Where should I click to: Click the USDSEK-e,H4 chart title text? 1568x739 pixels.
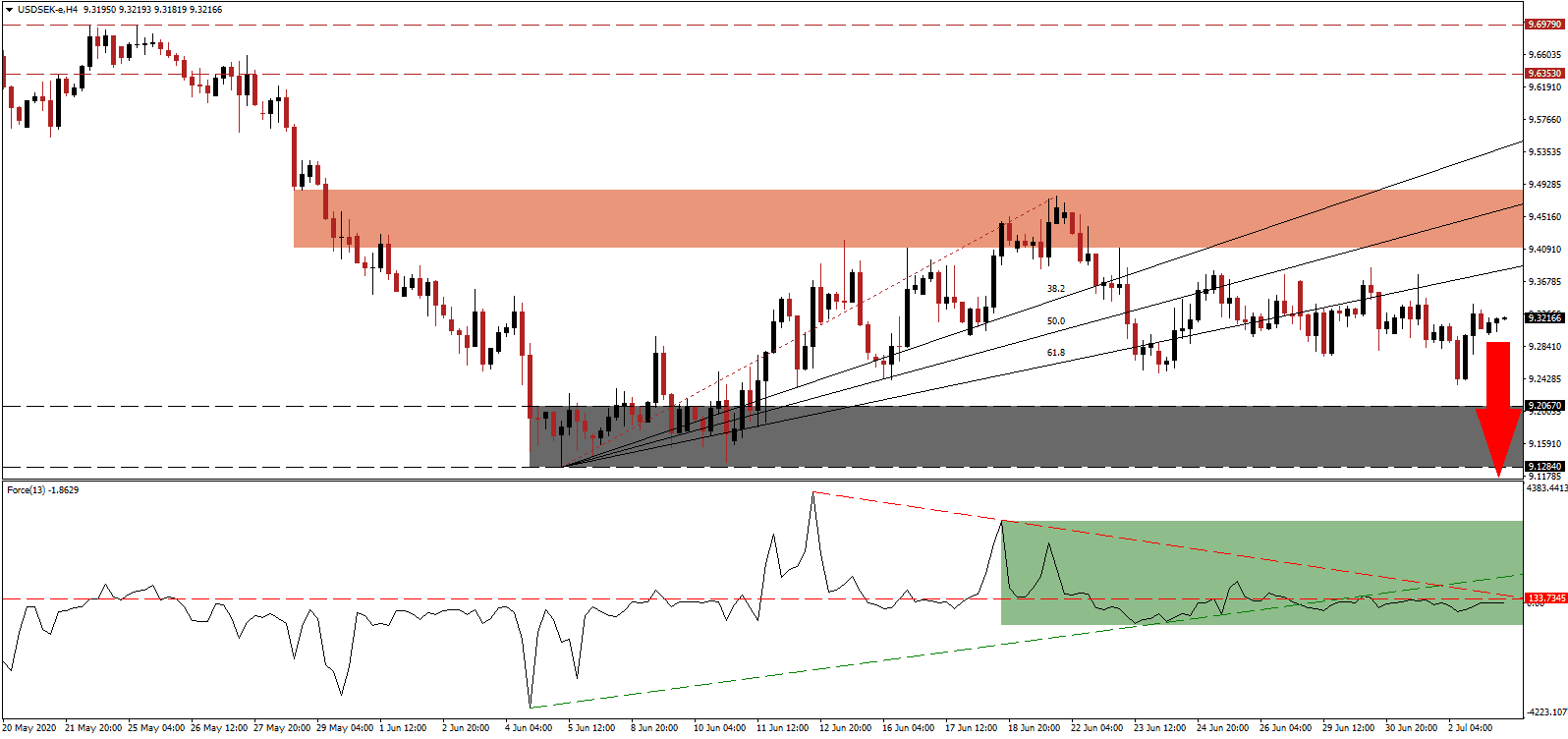49,10
